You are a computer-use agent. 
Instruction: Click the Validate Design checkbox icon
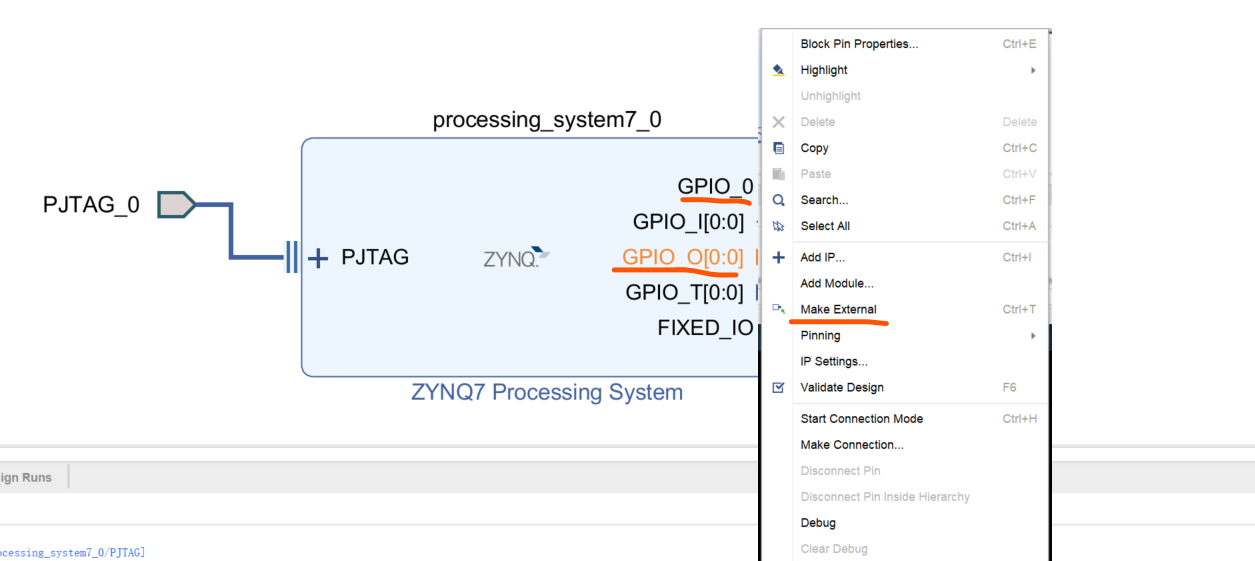(779, 387)
